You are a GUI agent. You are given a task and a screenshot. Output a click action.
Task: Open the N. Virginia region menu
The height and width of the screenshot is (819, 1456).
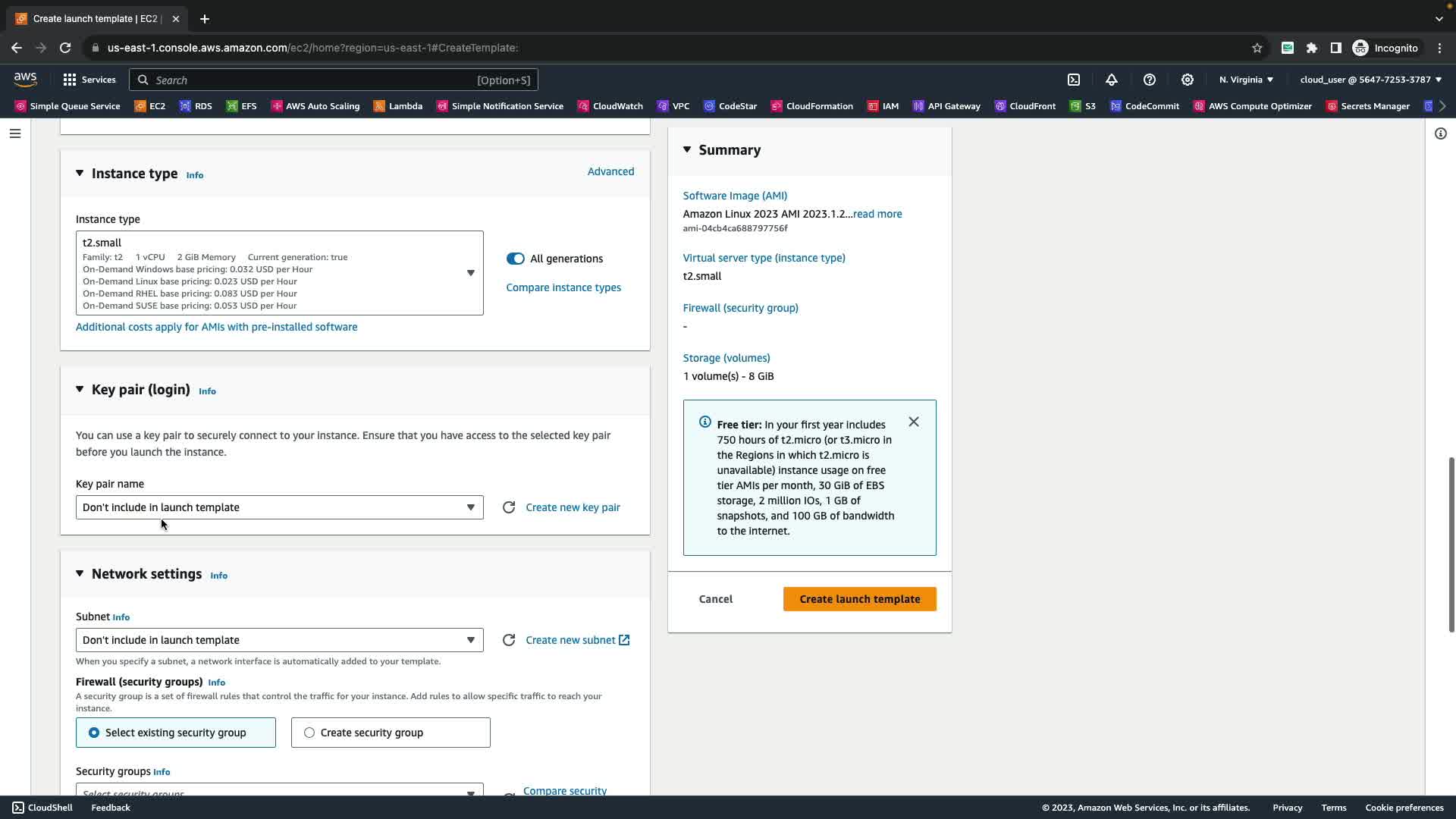pyautogui.click(x=1246, y=80)
